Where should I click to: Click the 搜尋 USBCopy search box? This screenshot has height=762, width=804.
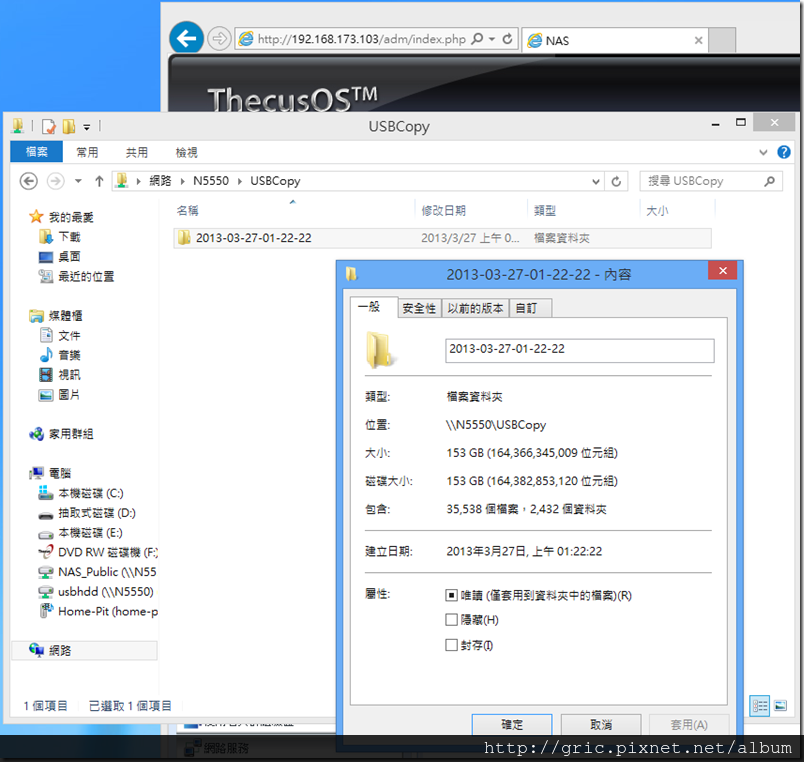pyautogui.click(x=711, y=181)
